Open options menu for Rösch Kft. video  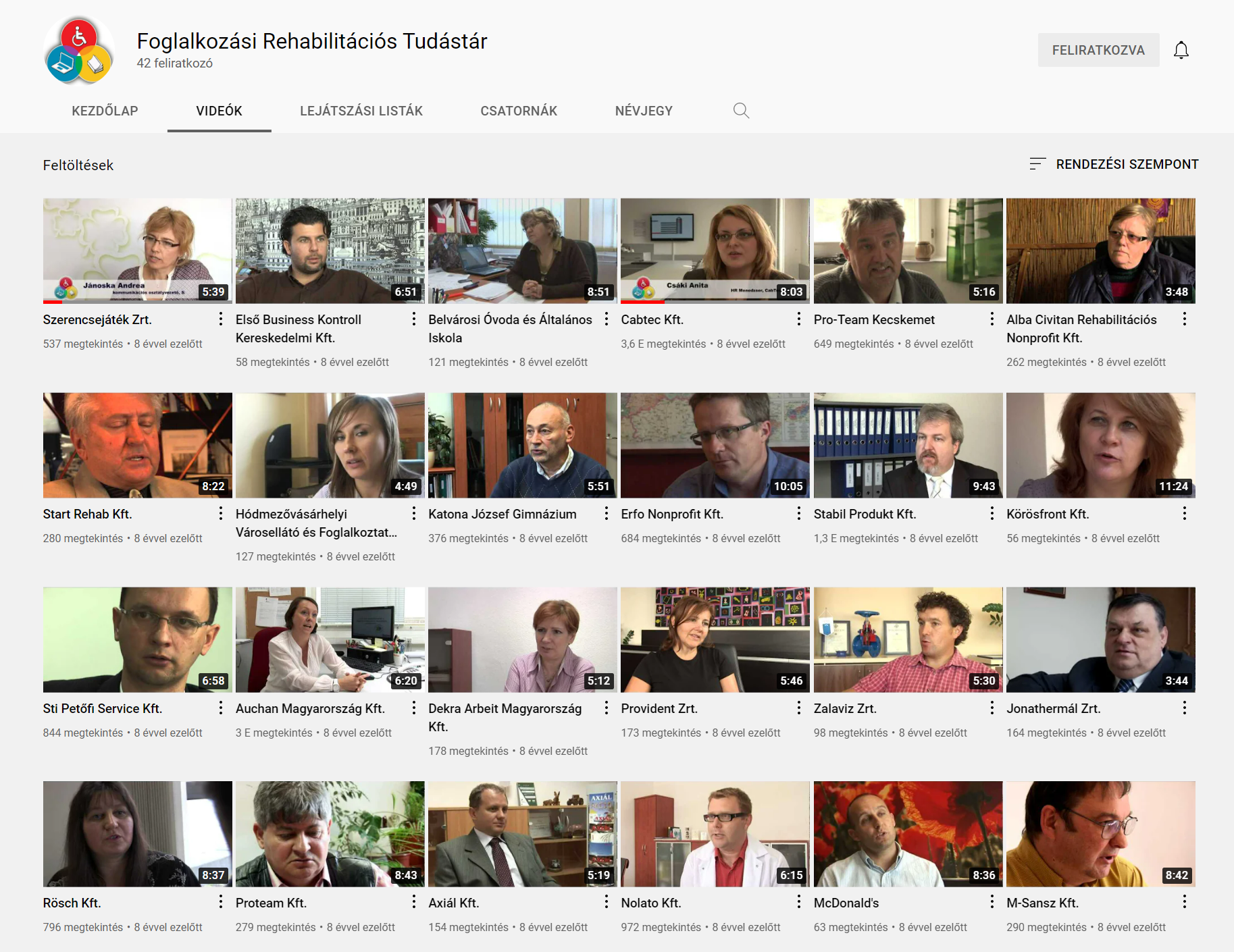coord(221,903)
